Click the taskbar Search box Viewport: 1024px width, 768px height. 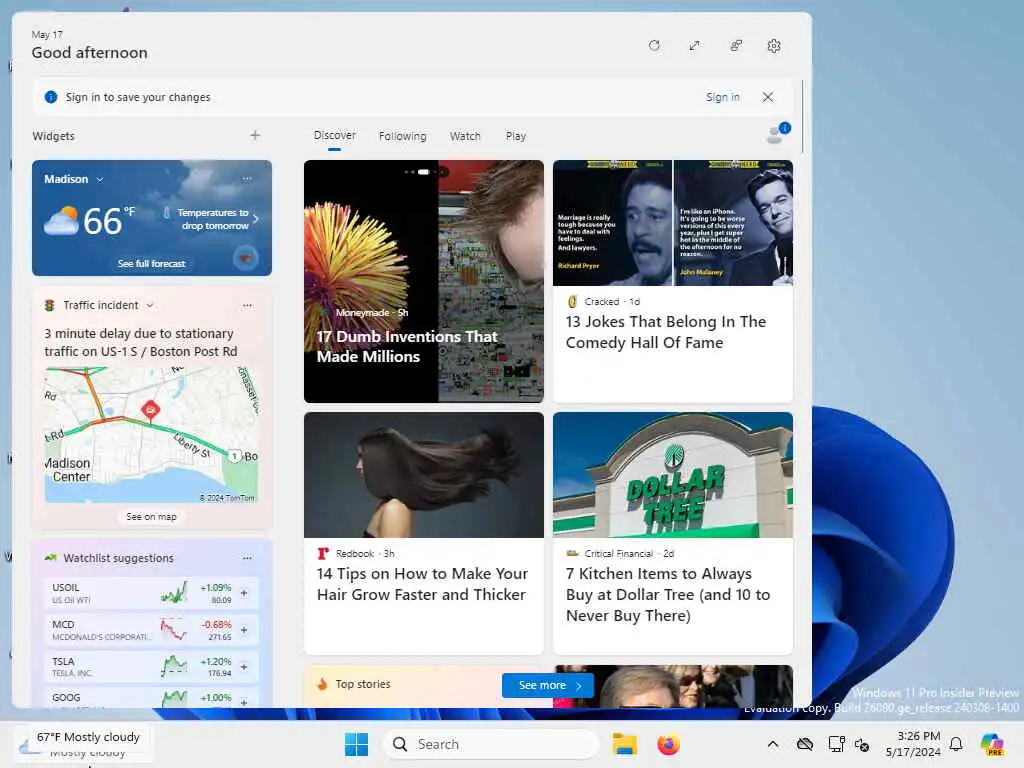pos(490,744)
